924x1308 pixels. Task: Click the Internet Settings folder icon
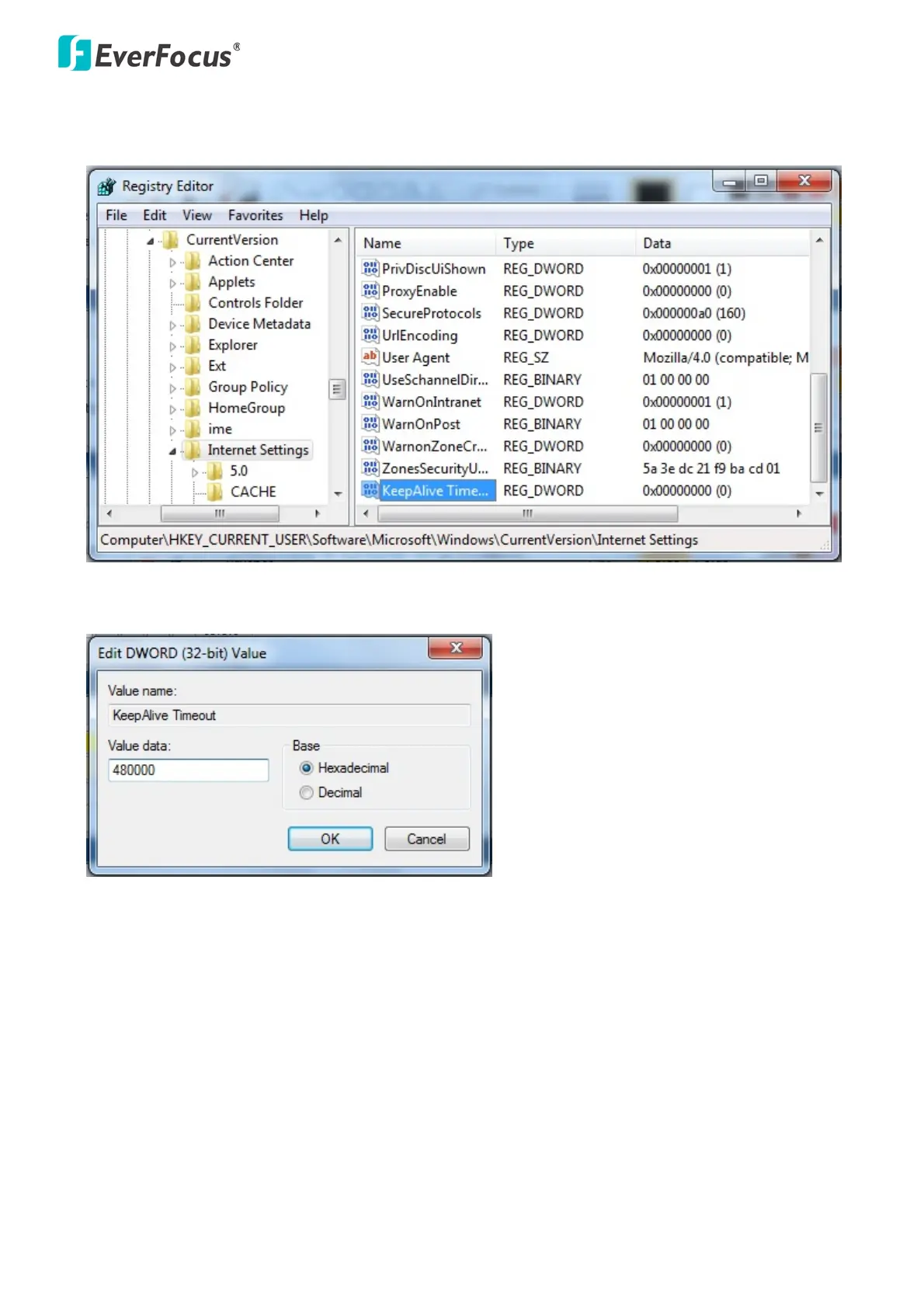tap(192, 450)
